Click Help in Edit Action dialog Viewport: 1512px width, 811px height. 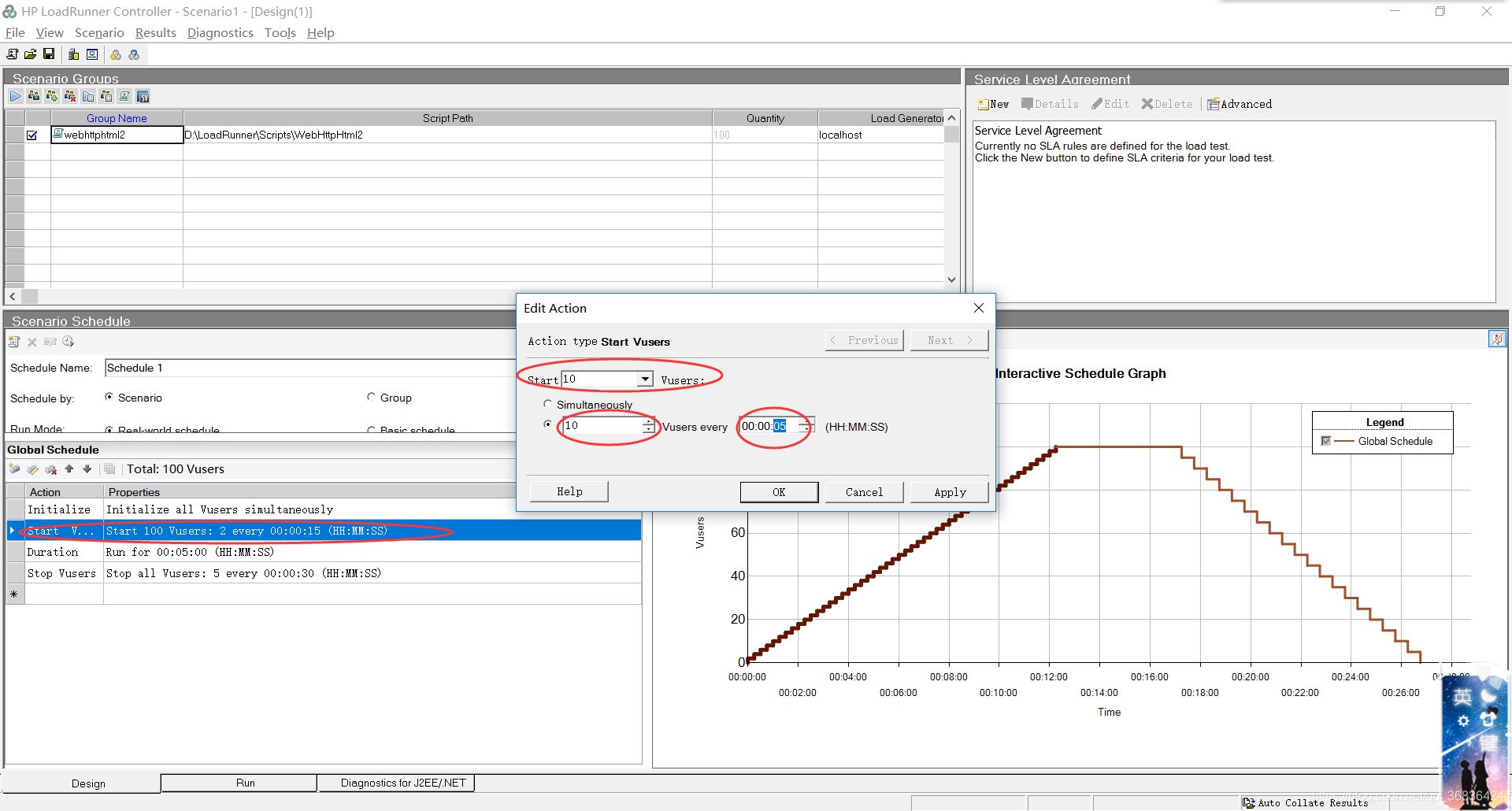(x=569, y=491)
